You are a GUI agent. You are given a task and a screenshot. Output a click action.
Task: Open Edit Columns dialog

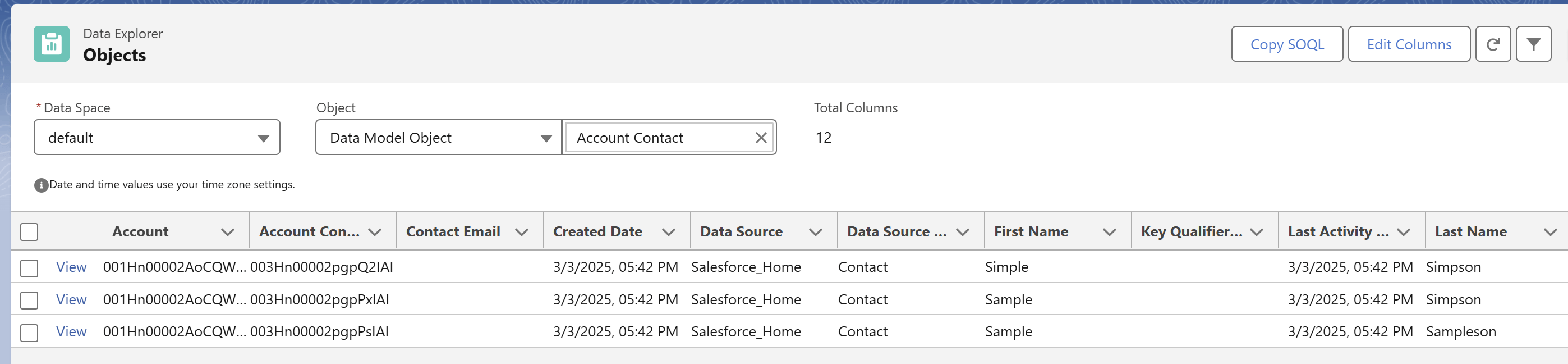pyautogui.click(x=1409, y=44)
